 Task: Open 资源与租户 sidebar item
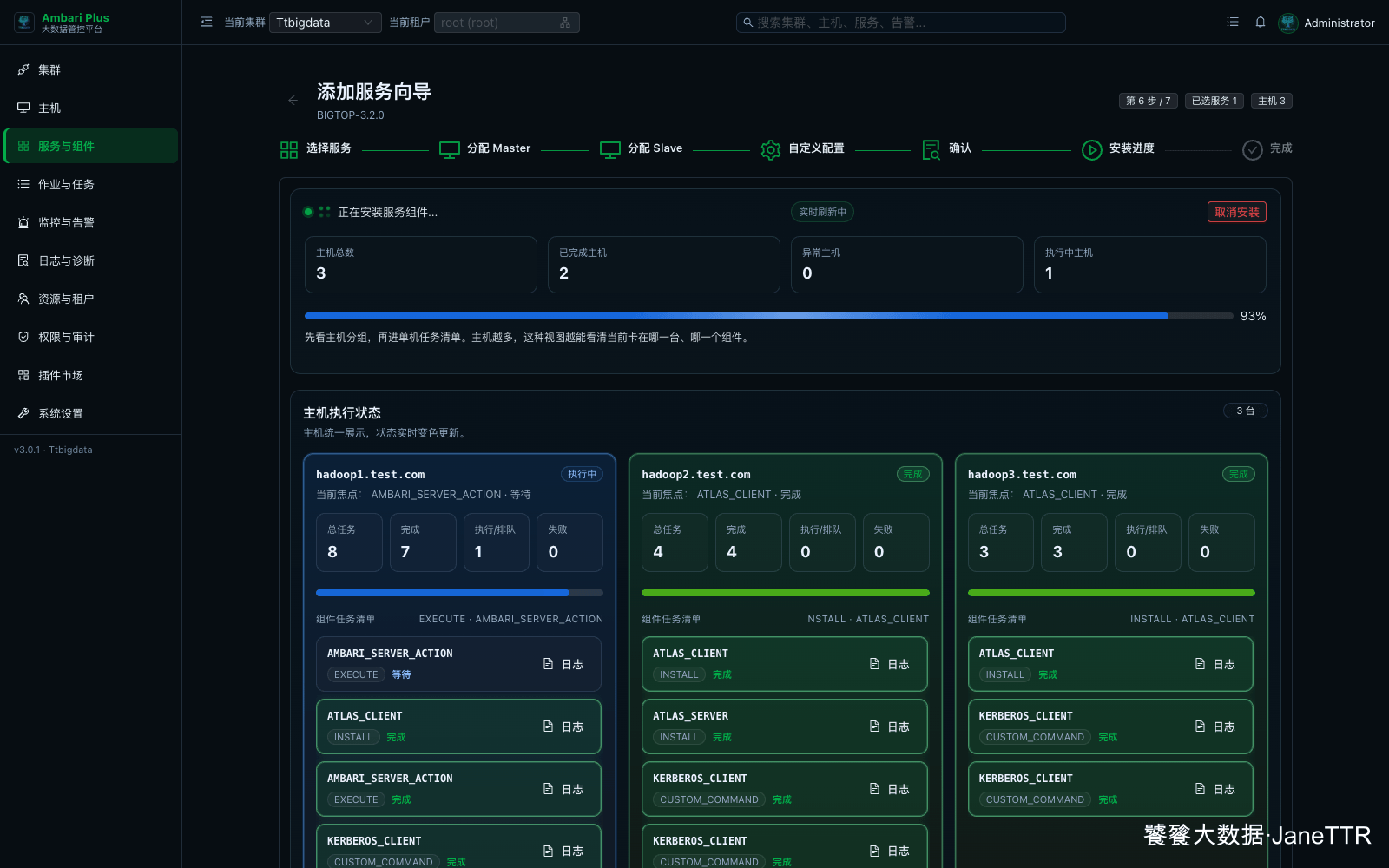(91, 299)
